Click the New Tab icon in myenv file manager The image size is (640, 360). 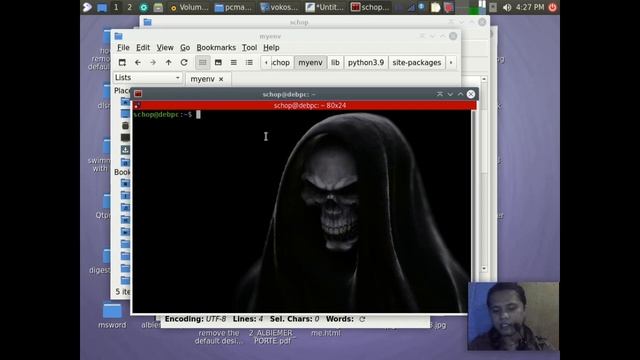[122, 62]
